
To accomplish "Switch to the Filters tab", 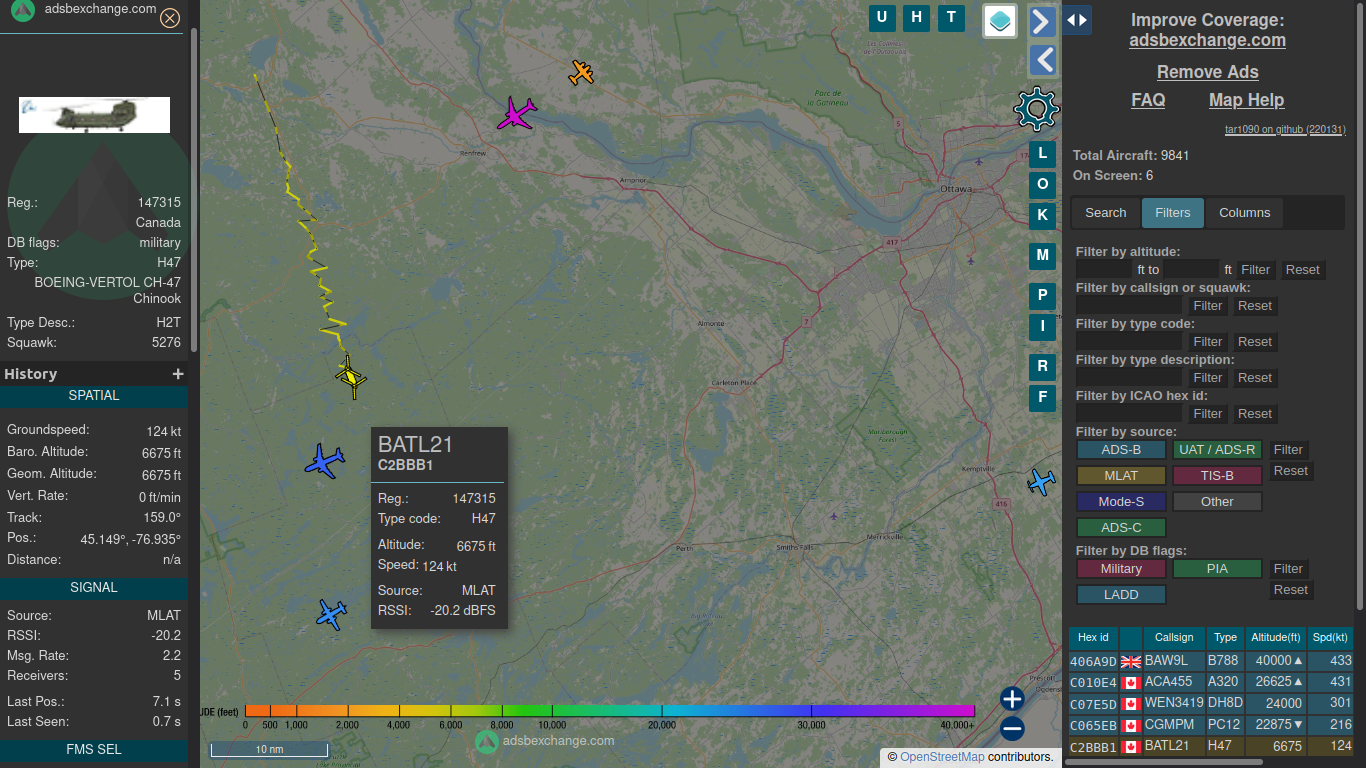I will tap(1173, 213).
